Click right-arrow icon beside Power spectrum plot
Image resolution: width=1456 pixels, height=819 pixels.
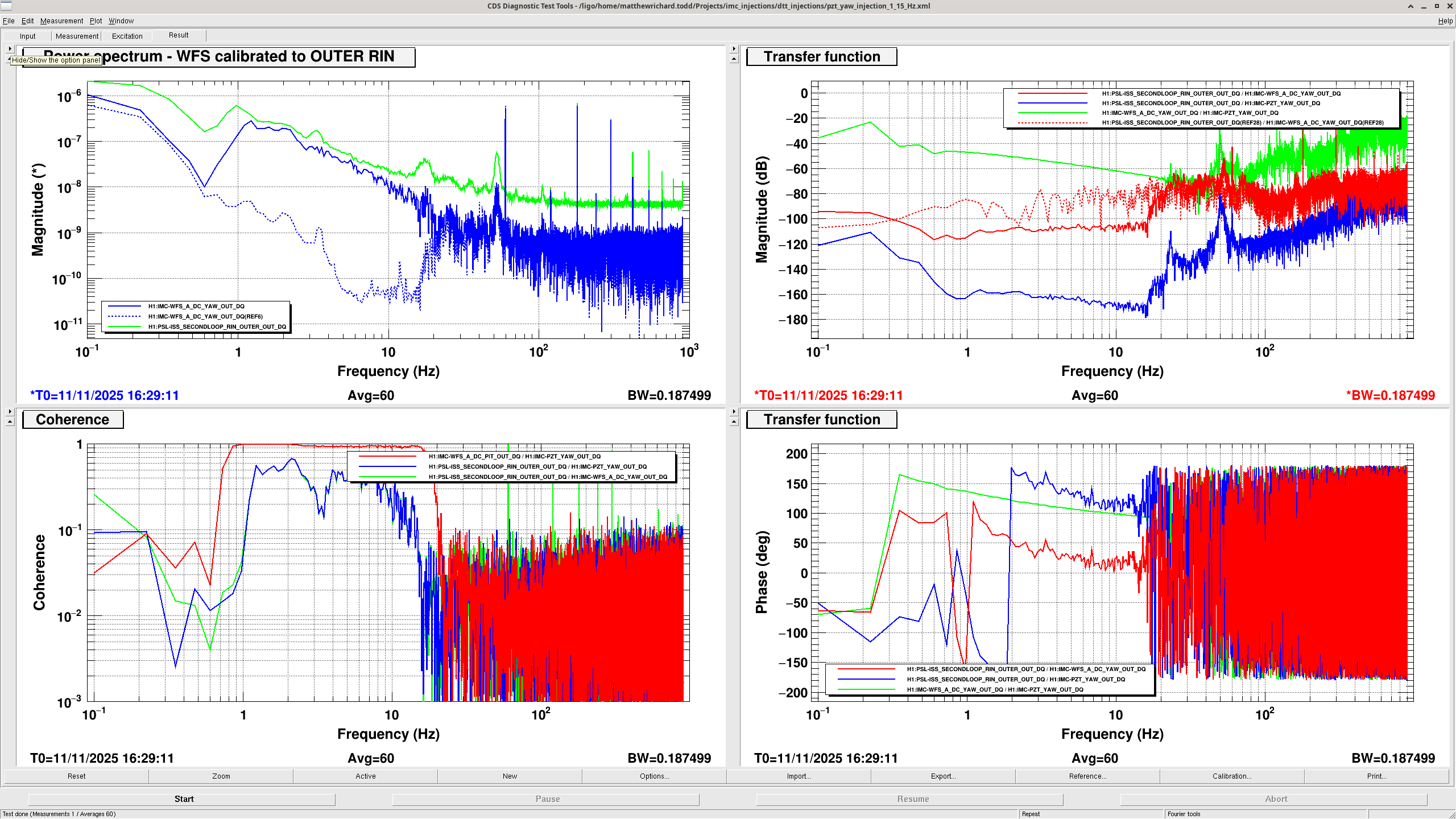coord(10,49)
